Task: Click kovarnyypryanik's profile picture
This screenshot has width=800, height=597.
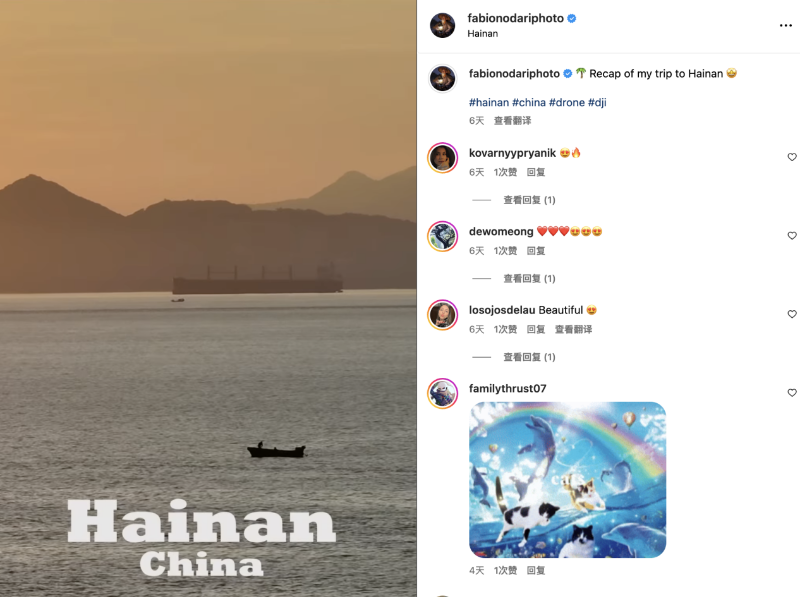Action: tap(442, 158)
